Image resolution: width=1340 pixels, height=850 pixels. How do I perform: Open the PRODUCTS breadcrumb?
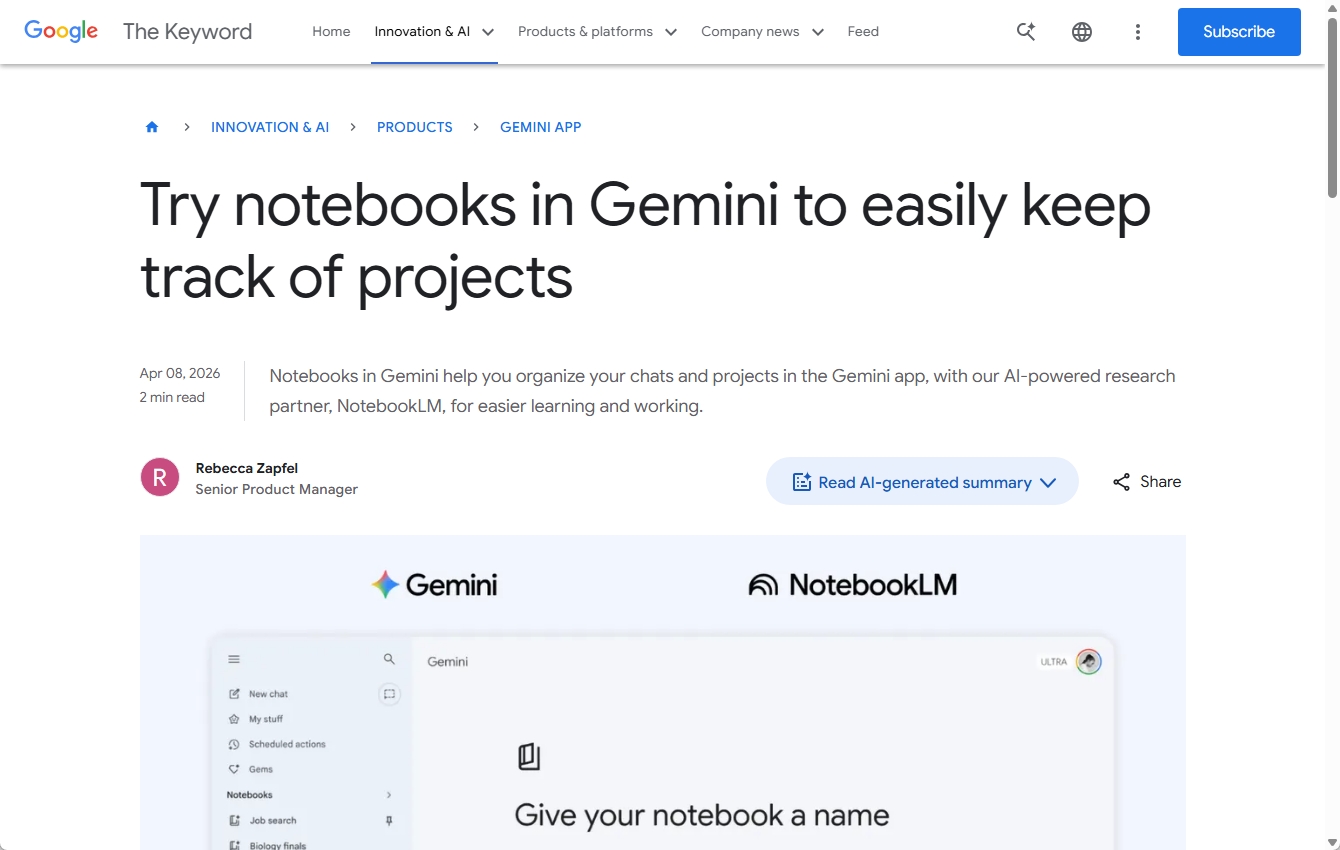tap(415, 127)
